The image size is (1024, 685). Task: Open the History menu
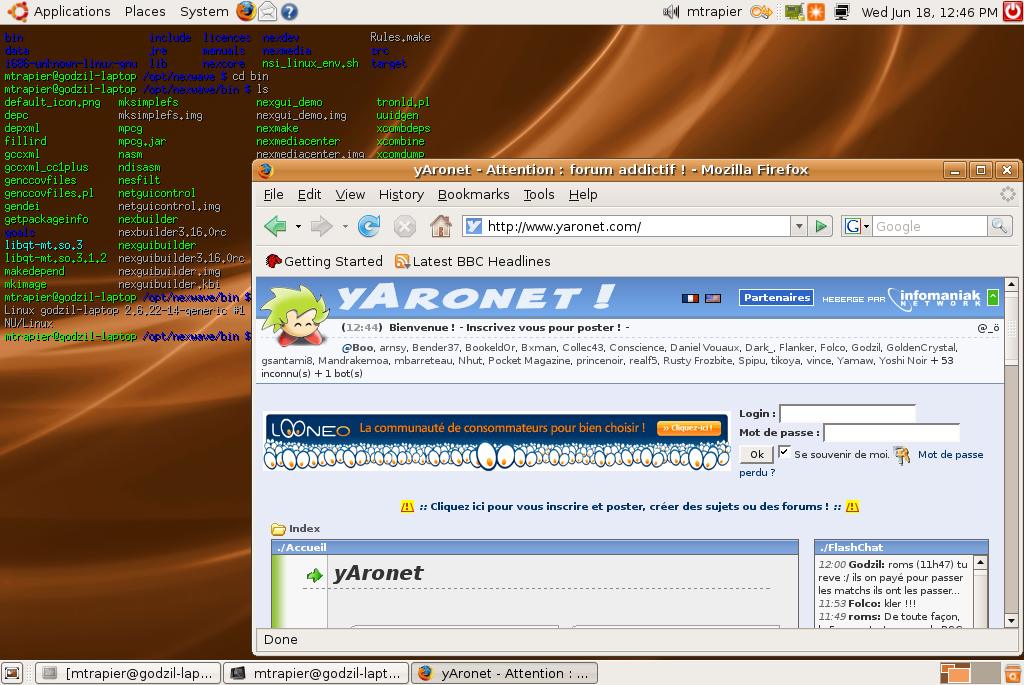401,195
